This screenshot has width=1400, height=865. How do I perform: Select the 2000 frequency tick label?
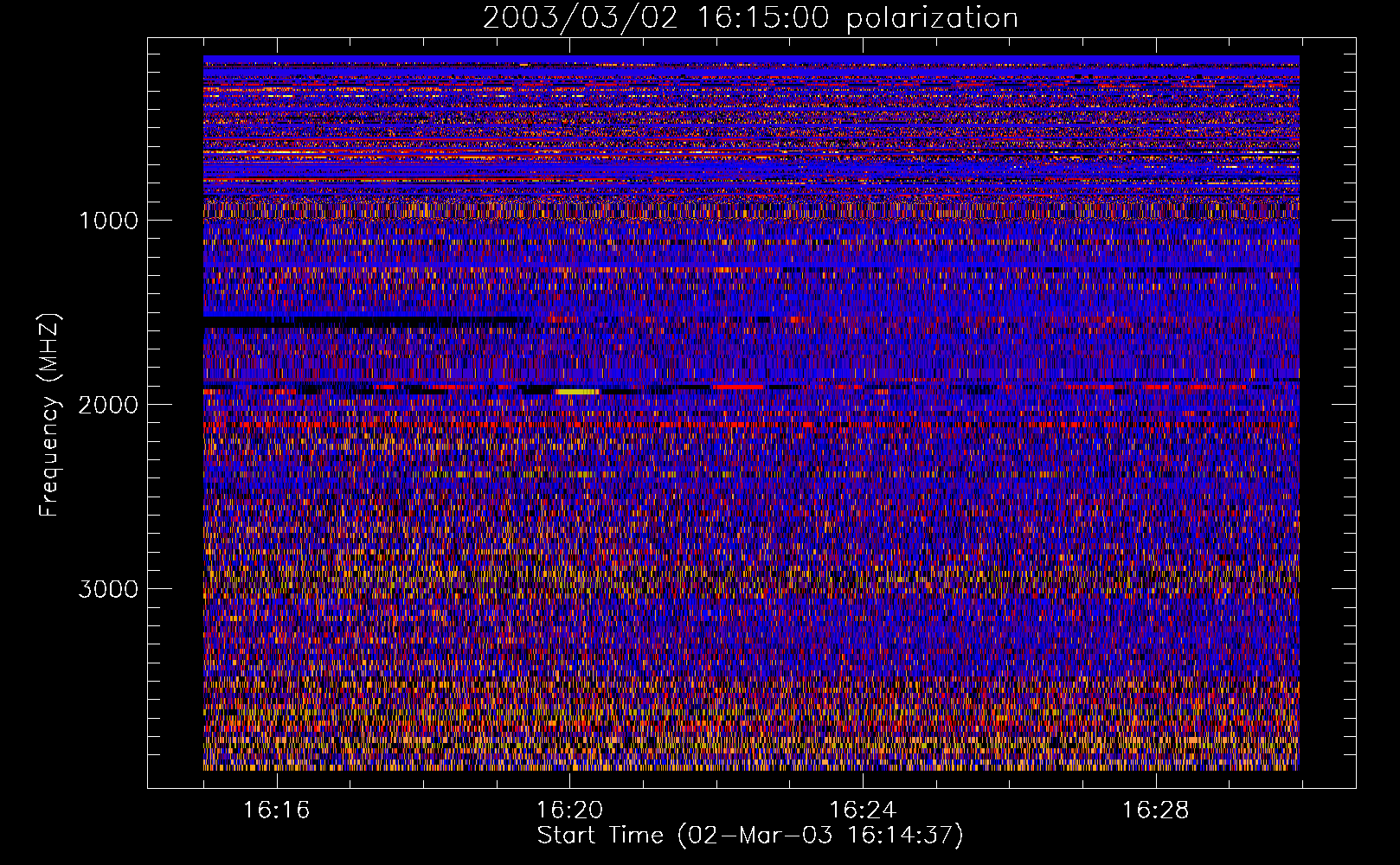click(108, 405)
